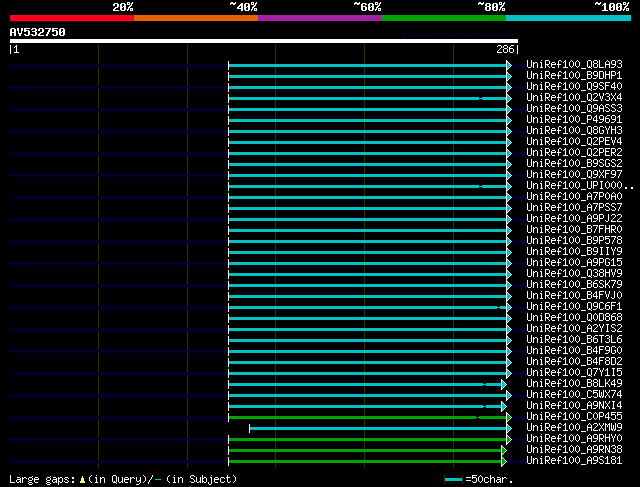Select the UniRef100_Q2PER2 label
This screenshot has height=487, width=640.
pyautogui.click(x=574, y=153)
